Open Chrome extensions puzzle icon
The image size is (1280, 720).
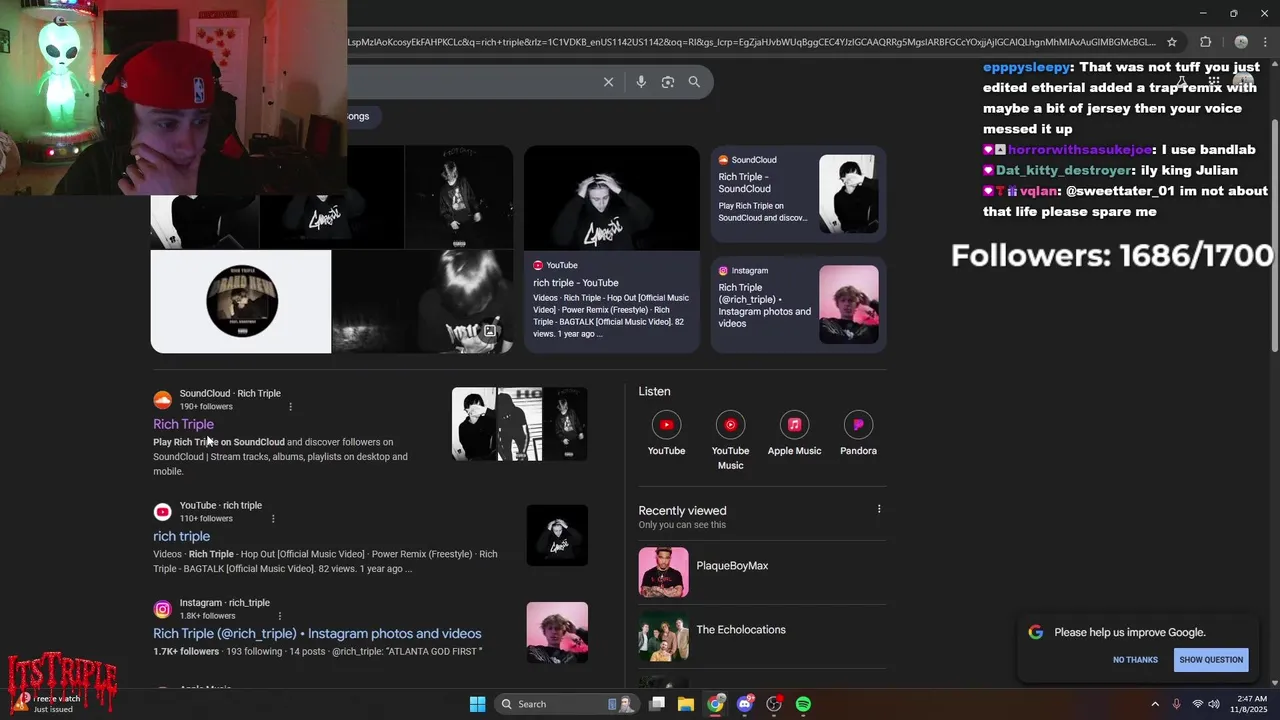[x=1205, y=42]
